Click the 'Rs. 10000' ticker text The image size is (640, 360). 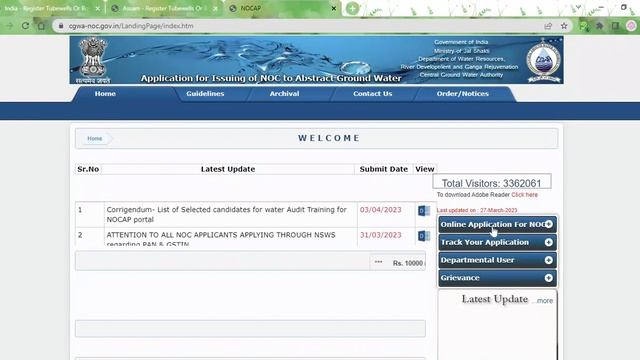coord(408,263)
